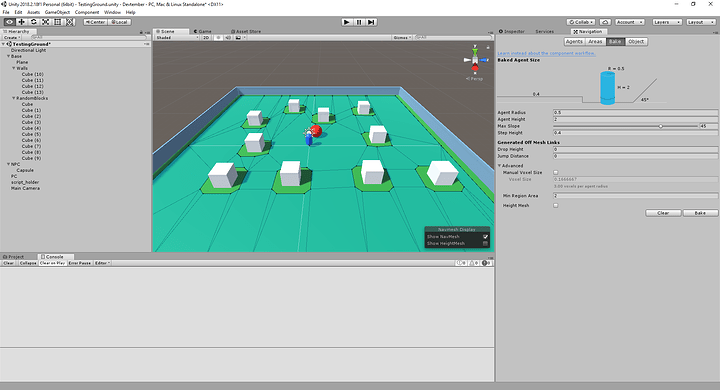Open the Layers dropdown
The width and height of the screenshot is (720, 390).
pyautogui.click(x=667, y=22)
